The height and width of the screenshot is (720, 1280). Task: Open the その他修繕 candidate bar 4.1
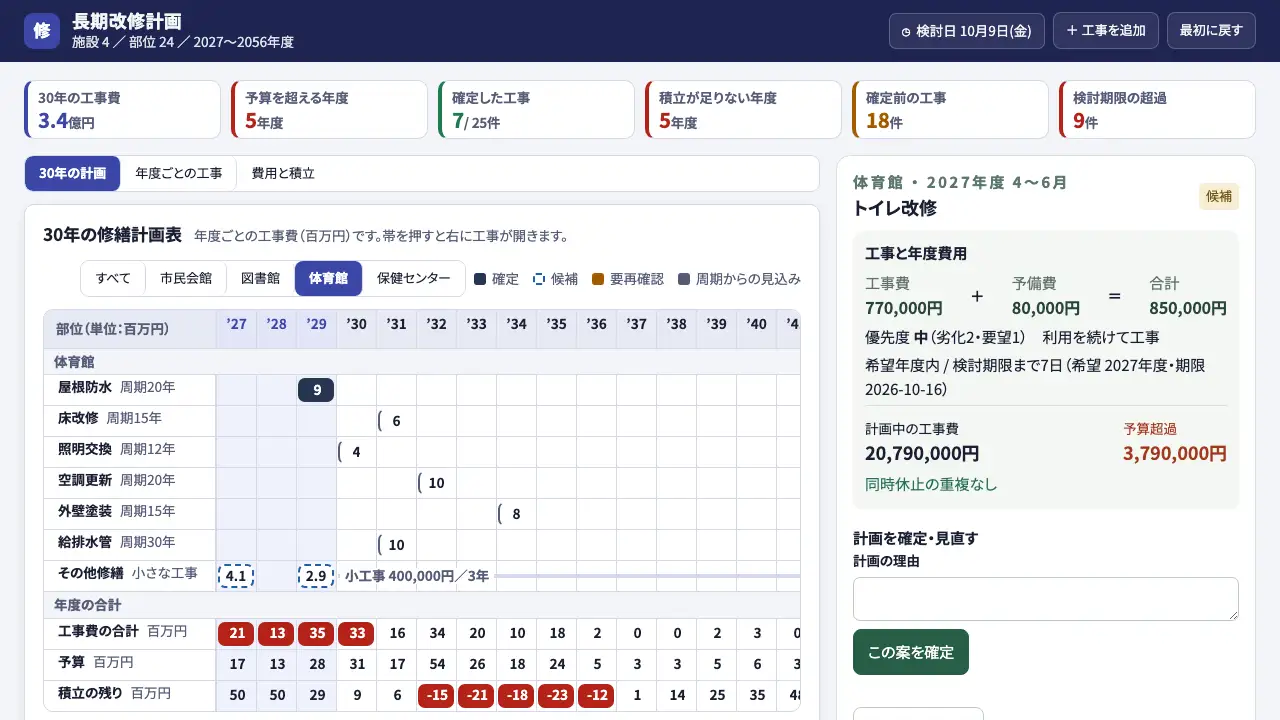click(x=236, y=576)
